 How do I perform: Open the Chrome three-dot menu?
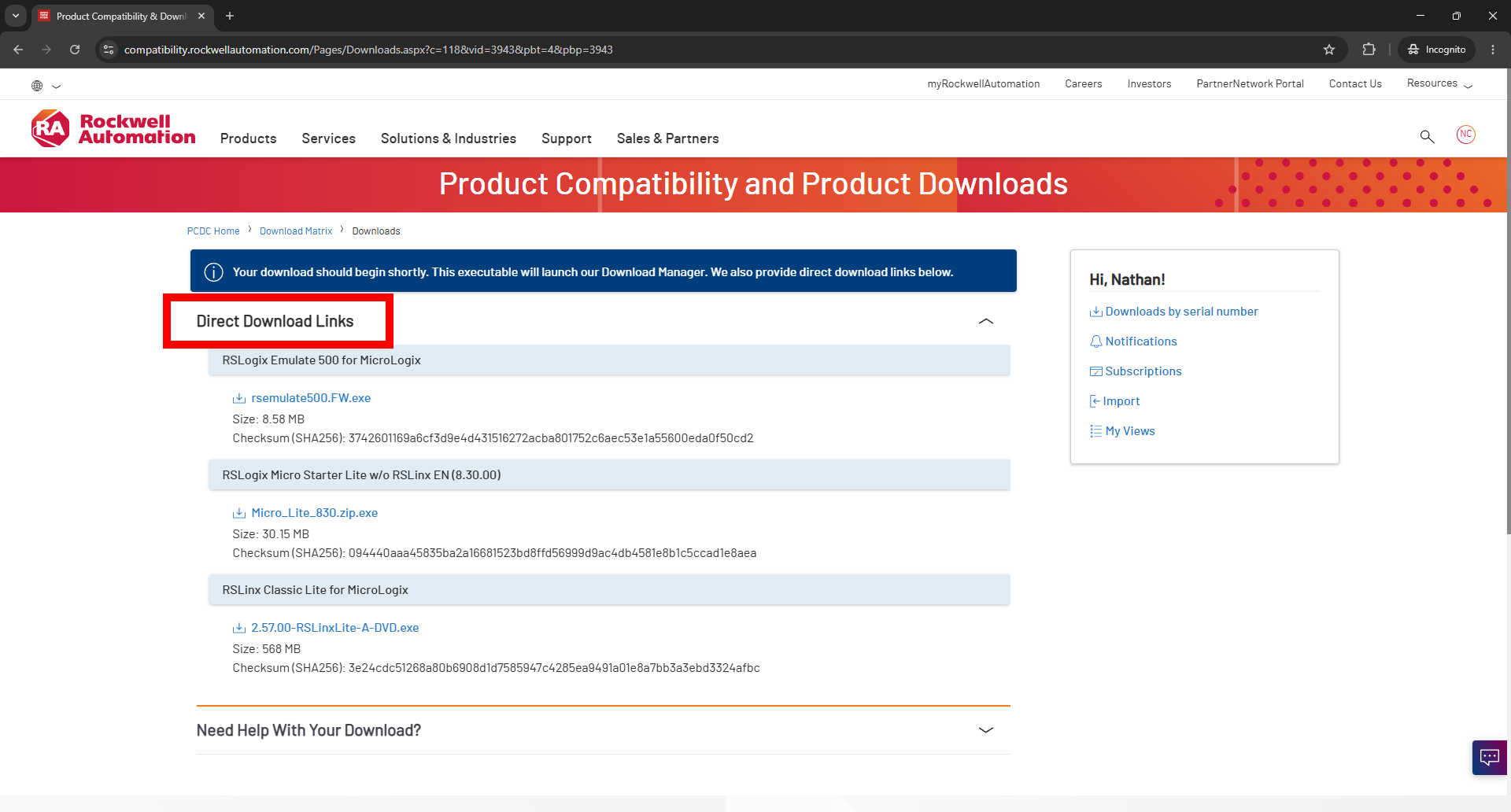pos(1493,50)
